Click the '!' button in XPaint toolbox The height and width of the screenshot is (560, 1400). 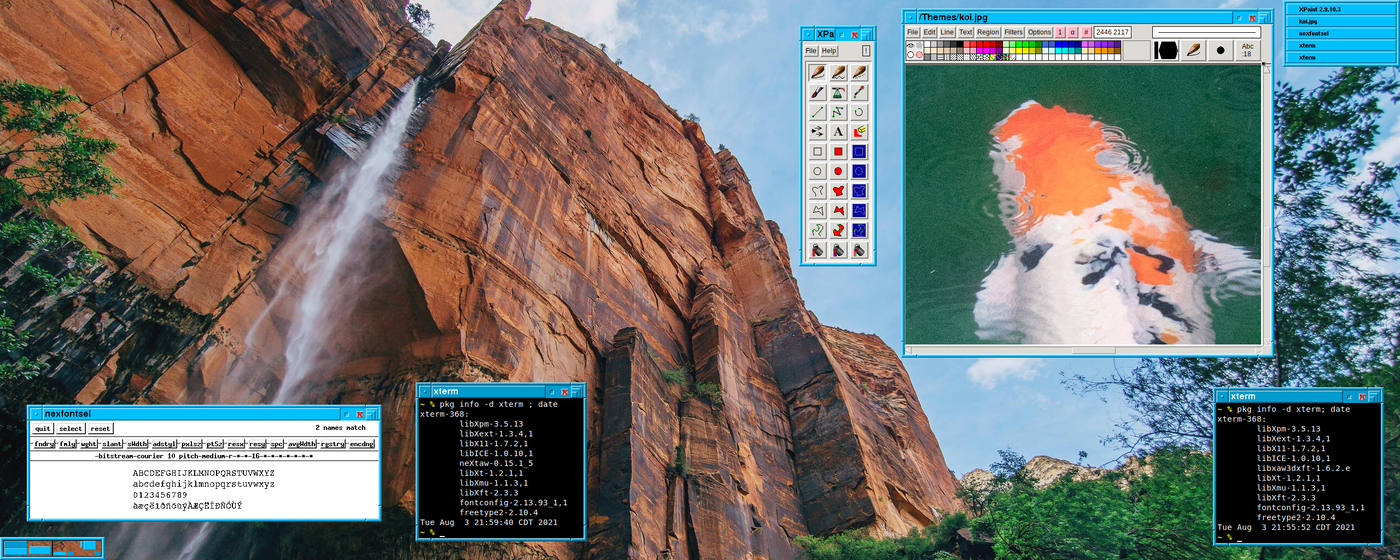866,50
